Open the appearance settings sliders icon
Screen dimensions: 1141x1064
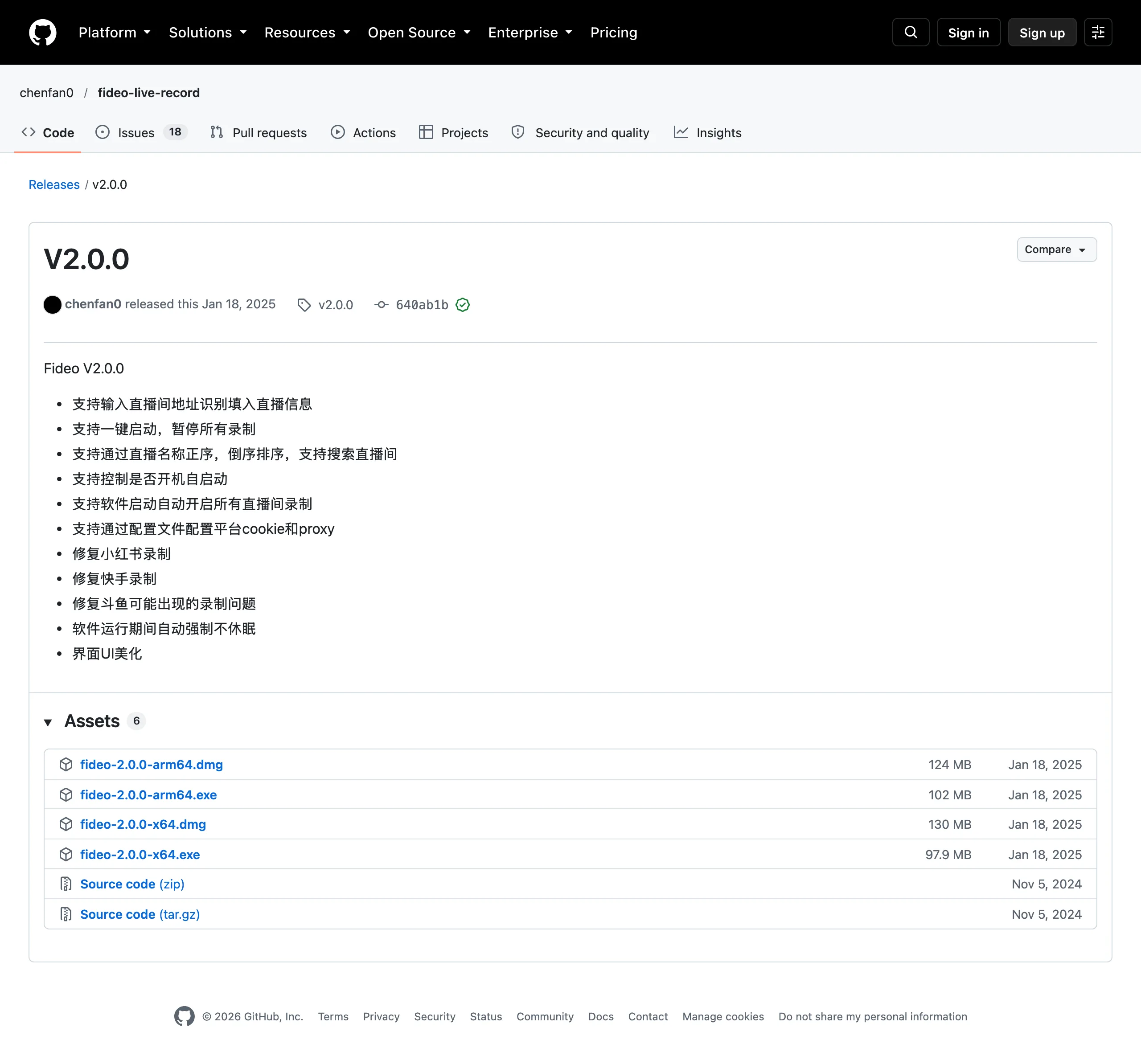pos(1097,32)
